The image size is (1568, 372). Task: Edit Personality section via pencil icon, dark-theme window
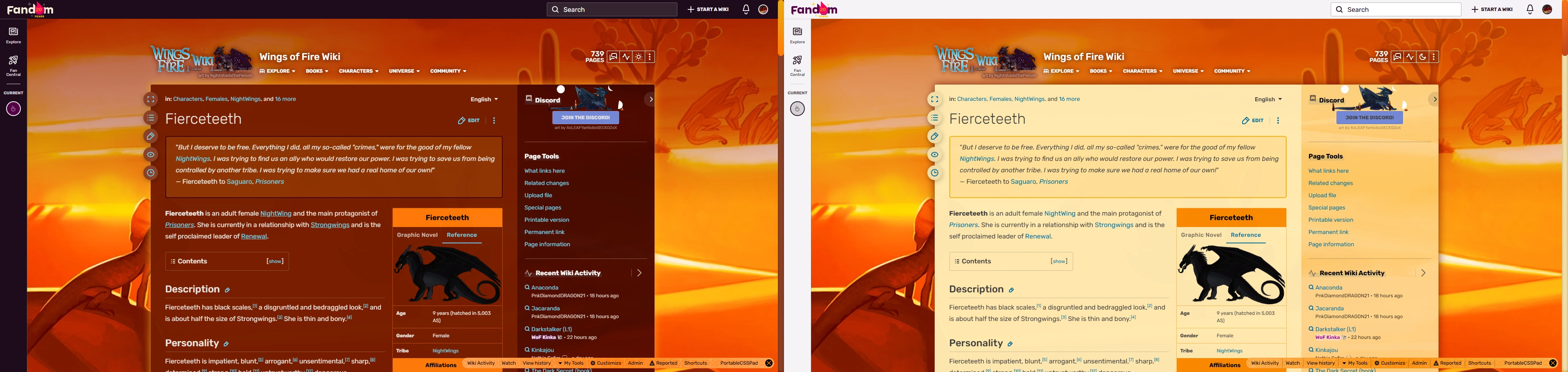click(226, 344)
